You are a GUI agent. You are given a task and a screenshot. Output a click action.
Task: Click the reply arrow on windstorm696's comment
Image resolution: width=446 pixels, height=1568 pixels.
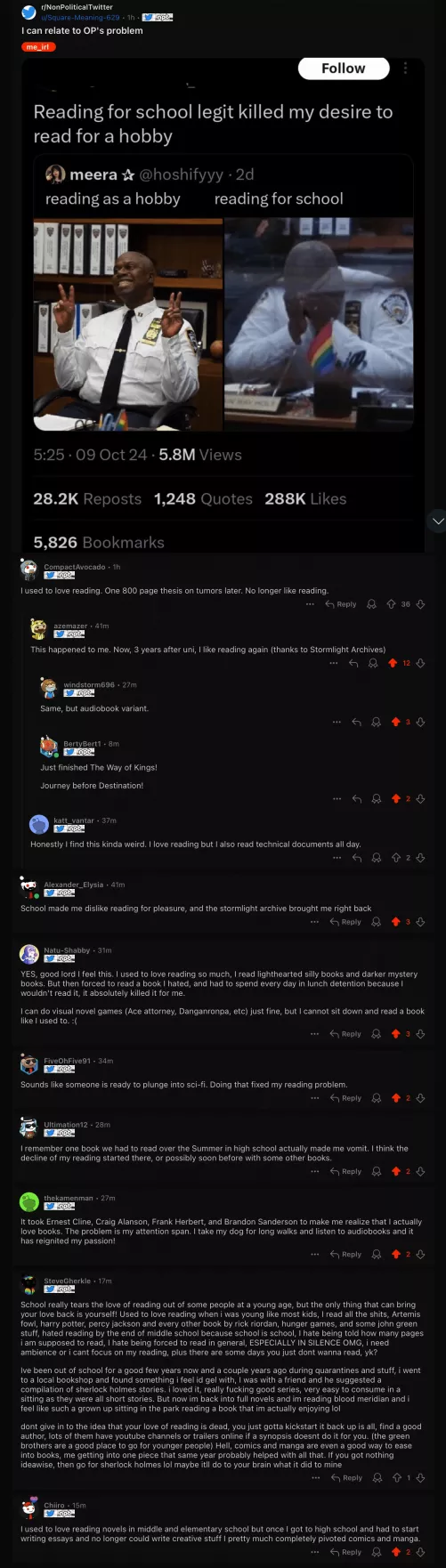click(357, 722)
